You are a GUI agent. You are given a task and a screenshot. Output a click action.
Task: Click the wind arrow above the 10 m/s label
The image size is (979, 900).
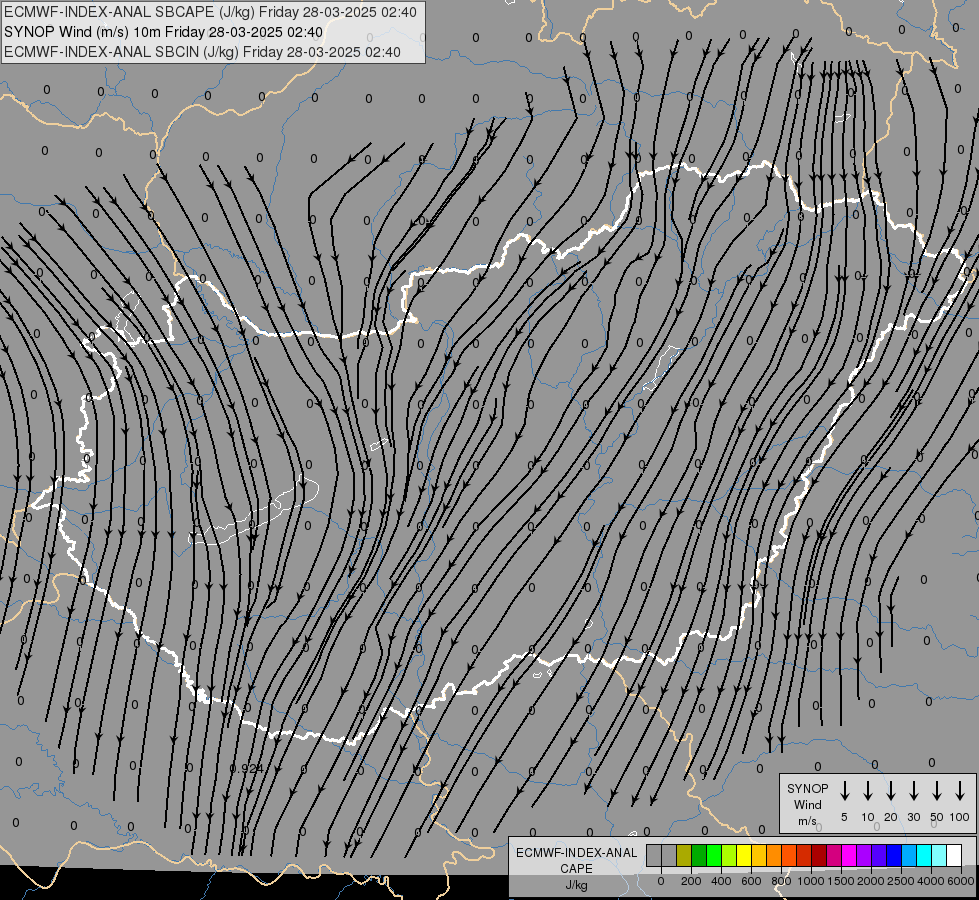coord(868,791)
